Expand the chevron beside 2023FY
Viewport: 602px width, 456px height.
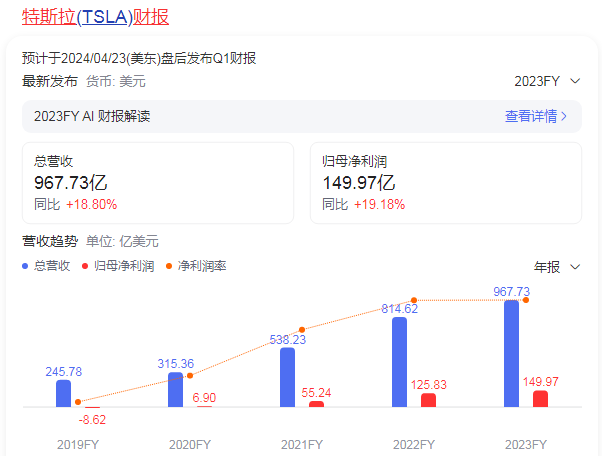(575, 81)
